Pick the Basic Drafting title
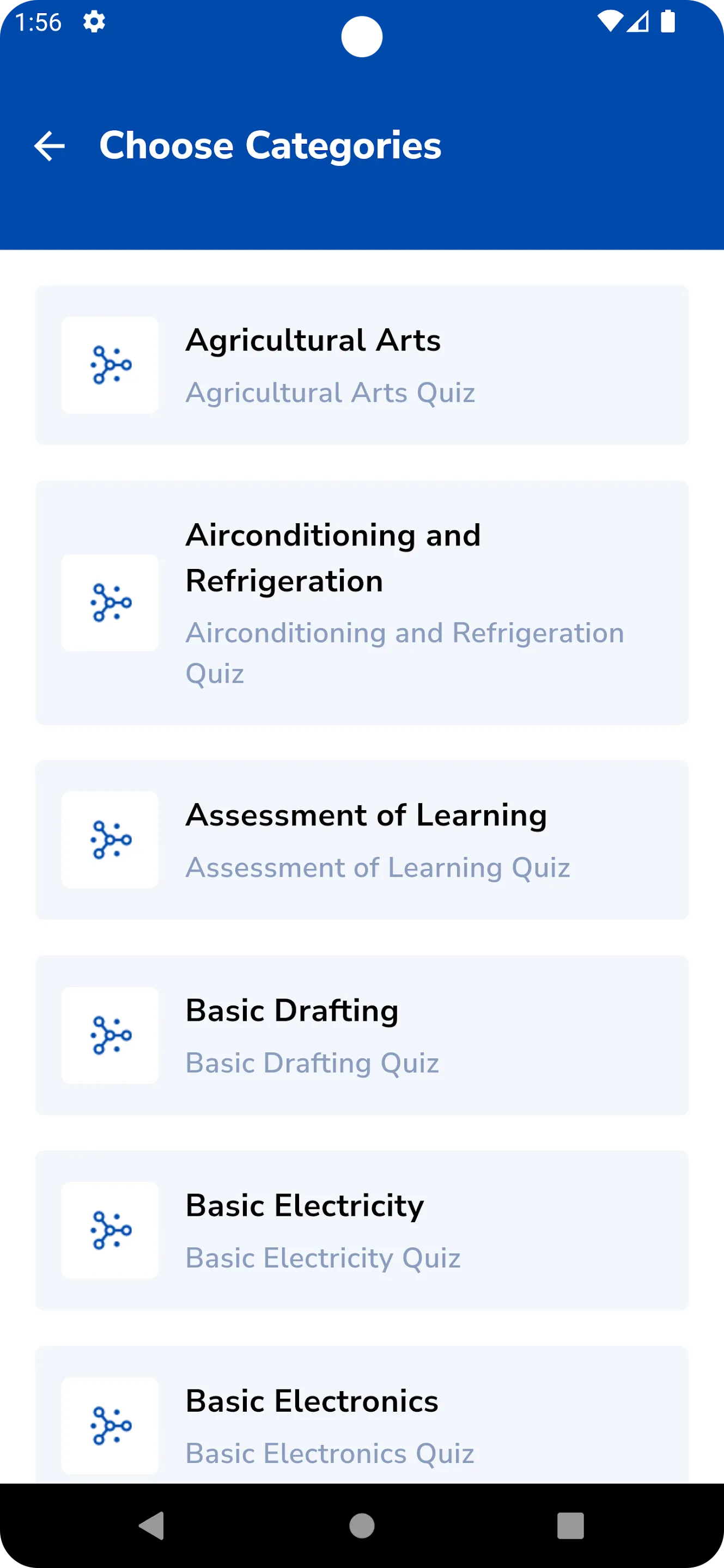Image resolution: width=724 pixels, height=1568 pixels. point(293,1010)
